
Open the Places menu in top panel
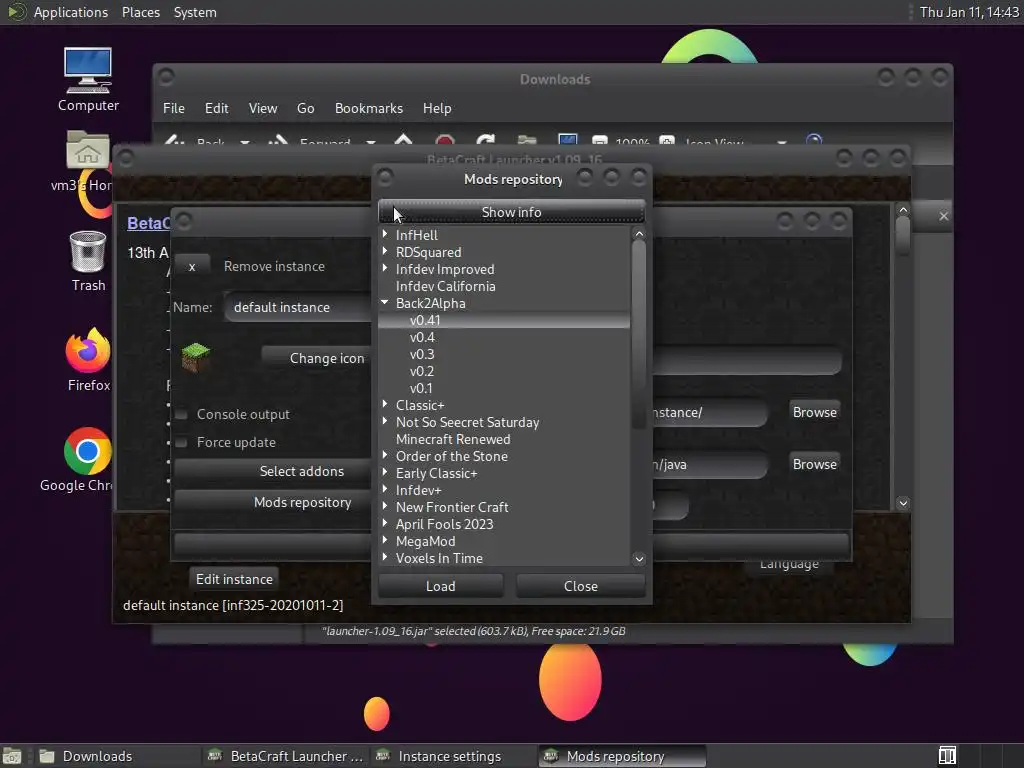point(141,12)
